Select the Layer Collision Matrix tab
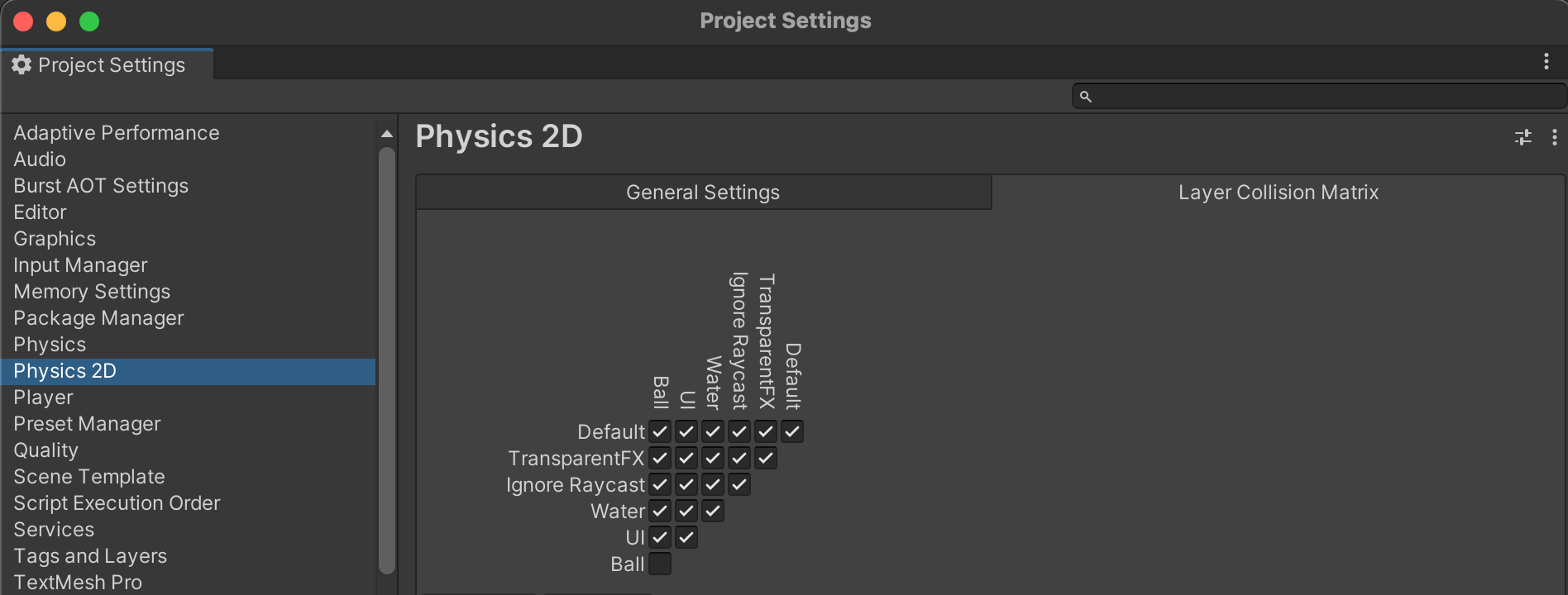This screenshot has height=595, width=1568. (x=1278, y=193)
